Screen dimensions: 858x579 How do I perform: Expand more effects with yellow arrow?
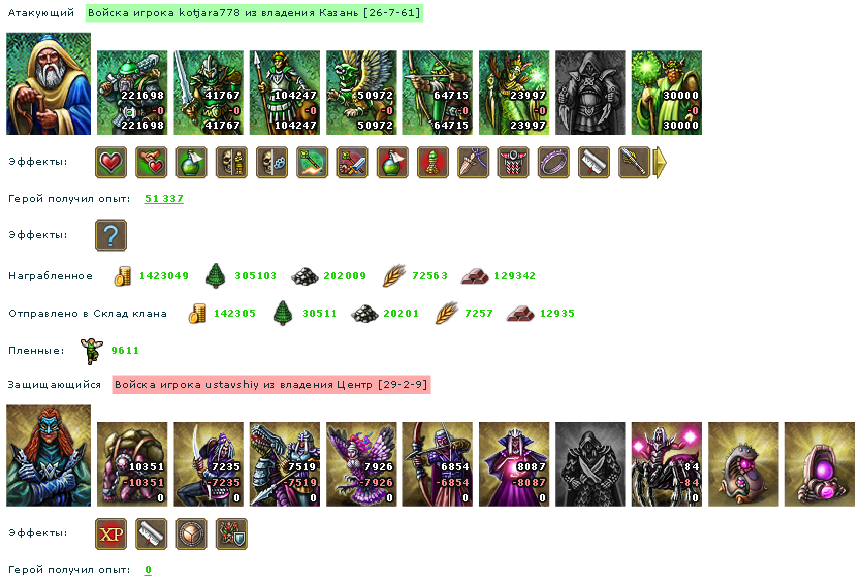[x=660, y=162]
